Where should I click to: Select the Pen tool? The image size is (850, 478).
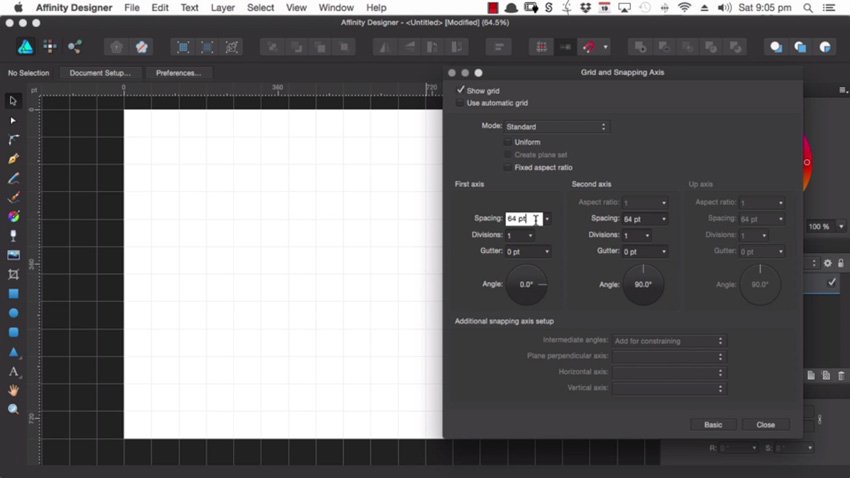[14, 159]
